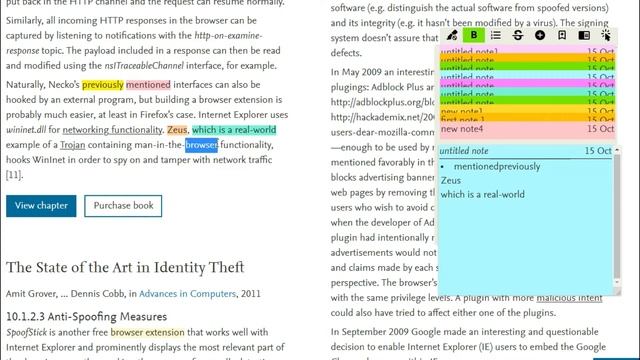Open the 'new note4' pink note

[527, 129]
